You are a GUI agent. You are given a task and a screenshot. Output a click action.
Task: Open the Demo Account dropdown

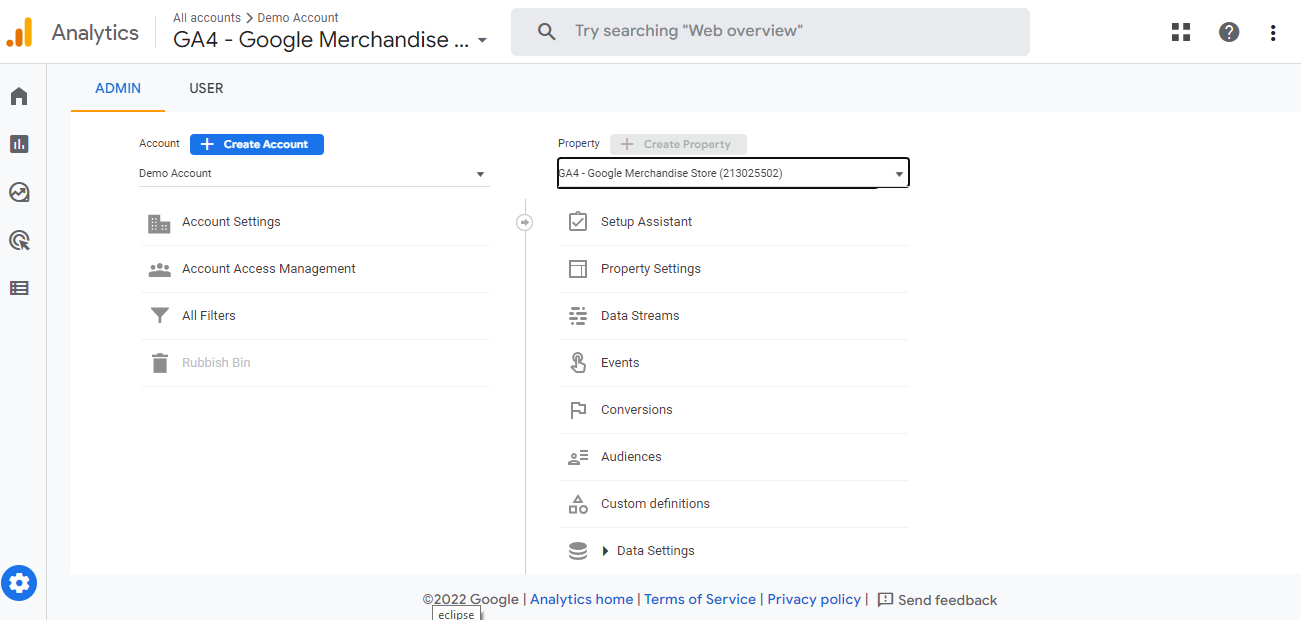tap(314, 174)
